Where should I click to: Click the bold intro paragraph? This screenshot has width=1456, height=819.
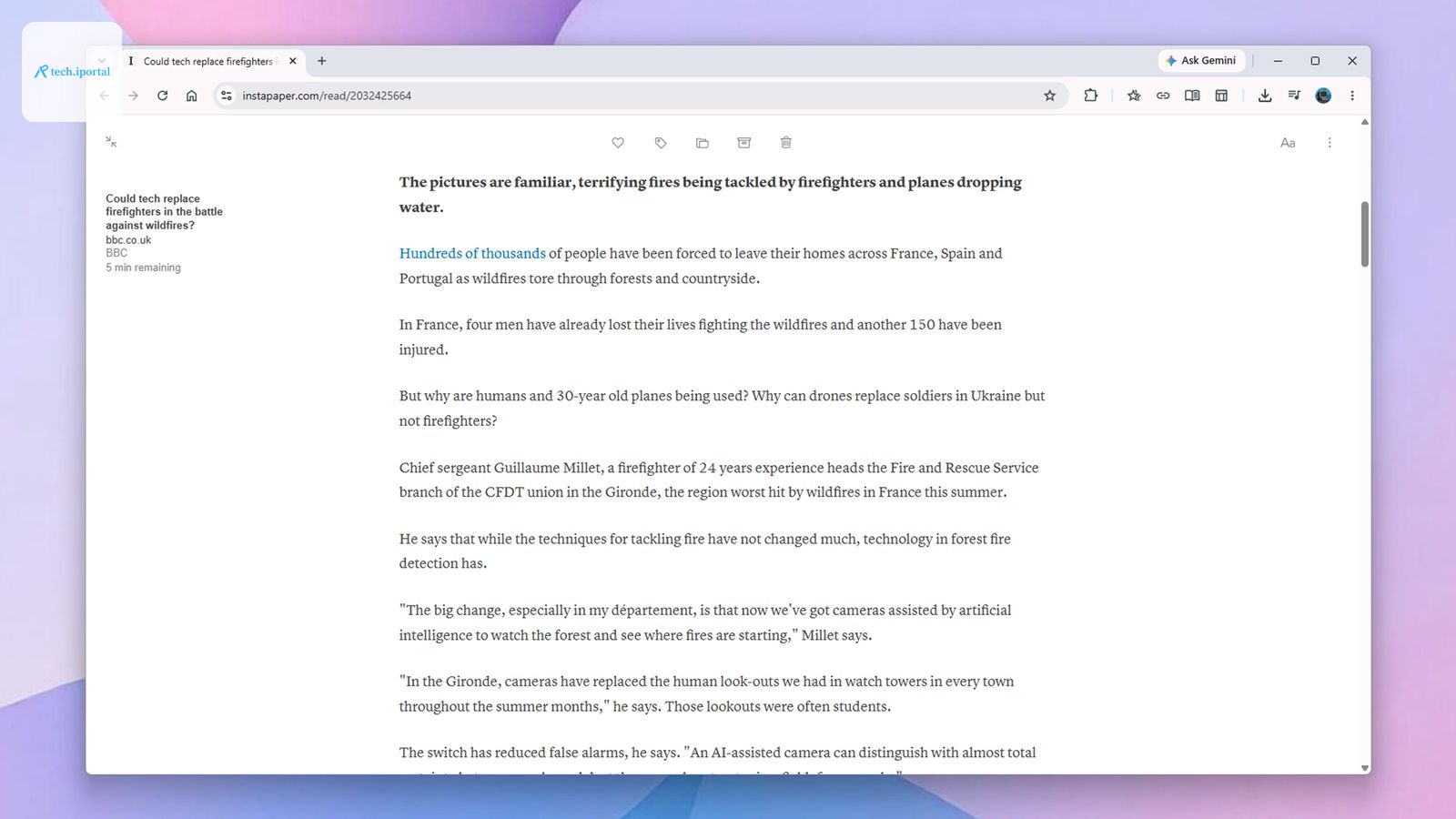point(711,195)
